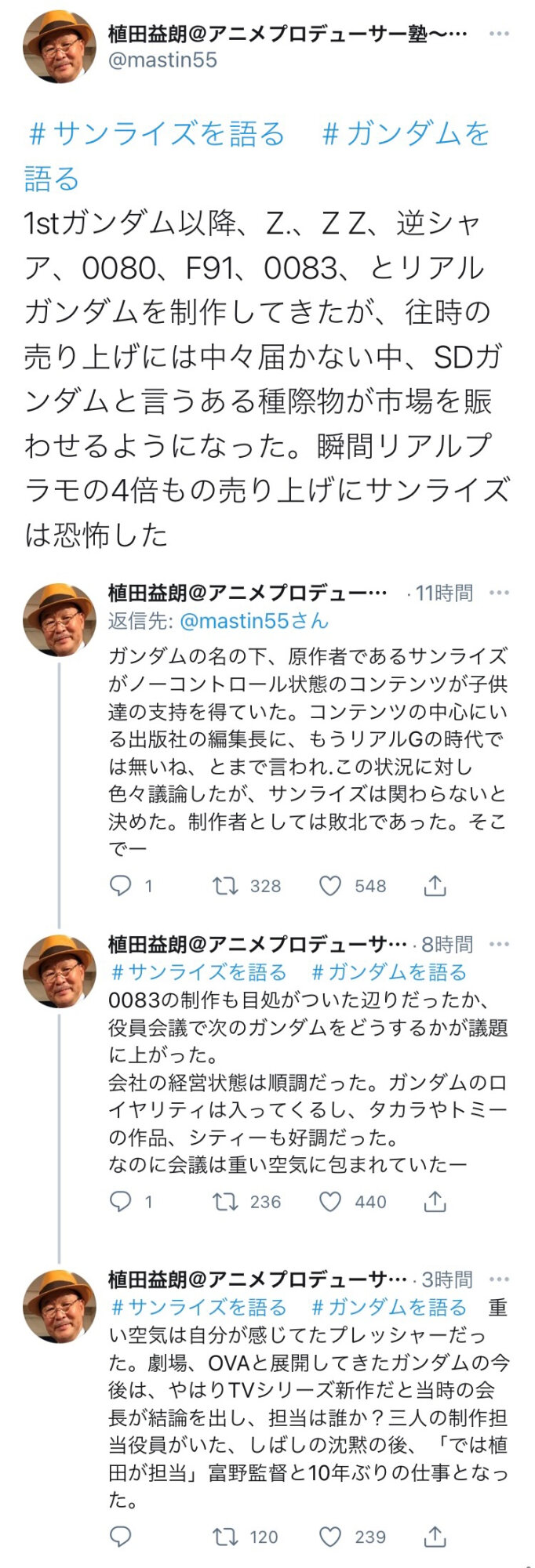Retweet the tweet with 120 retweets
Image resolution: width=535 pixels, height=1568 pixels.
click(x=225, y=1536)
